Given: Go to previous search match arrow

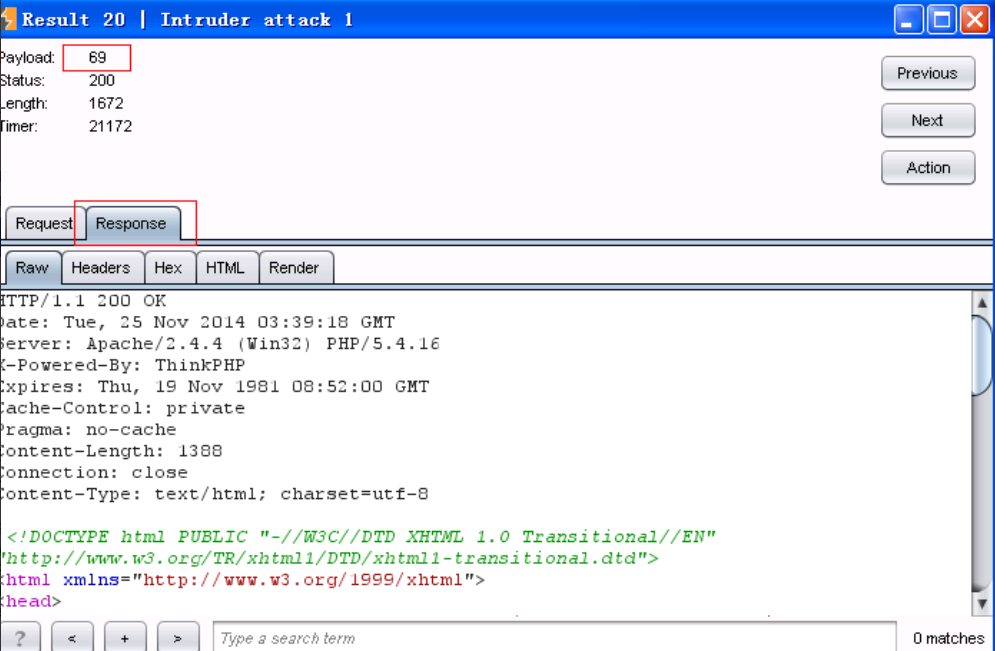Looking at the screenshot, I should tap(72, 637).
